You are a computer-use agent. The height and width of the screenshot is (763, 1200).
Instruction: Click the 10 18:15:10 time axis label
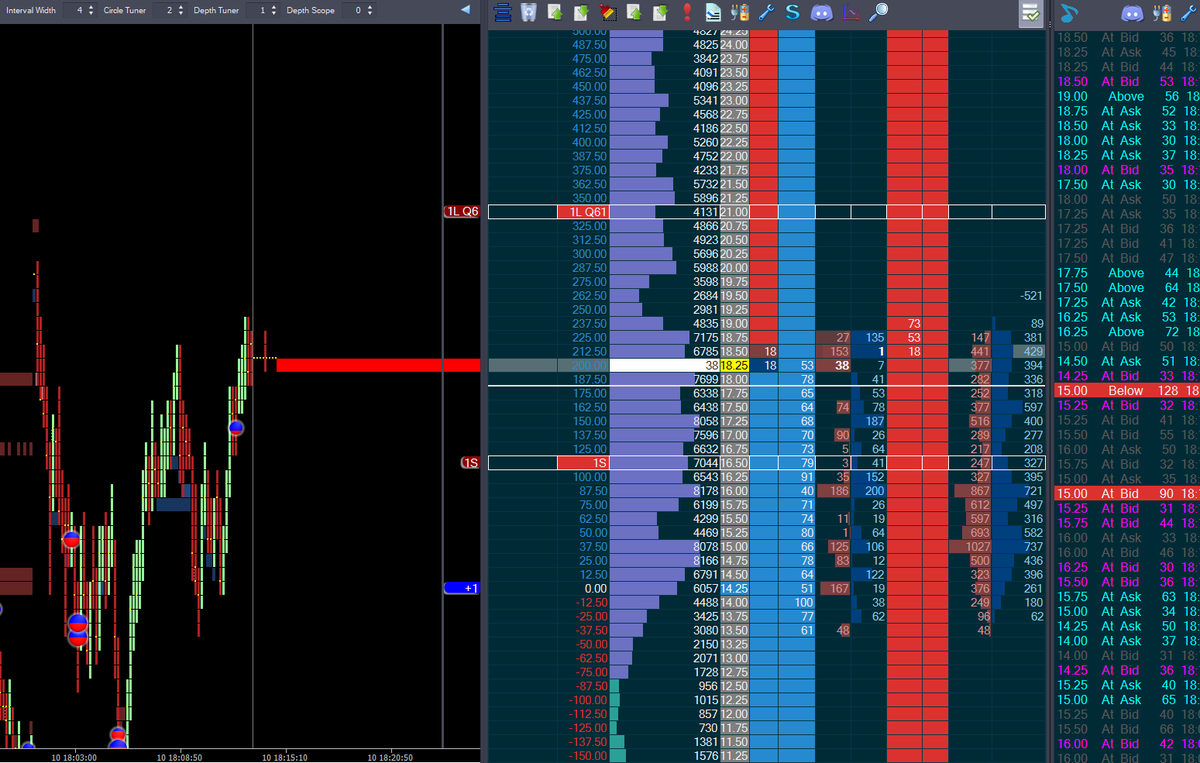pyautogui.click(x=286, y=757)
